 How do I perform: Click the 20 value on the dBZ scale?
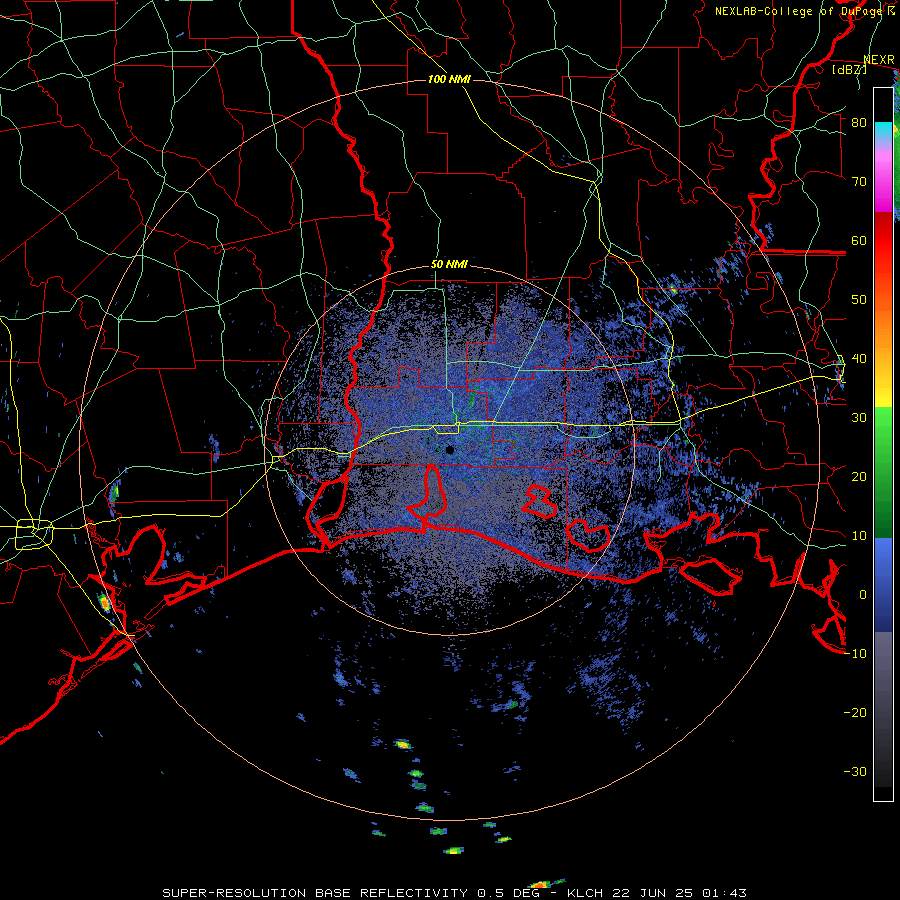(x=859, y=477)
